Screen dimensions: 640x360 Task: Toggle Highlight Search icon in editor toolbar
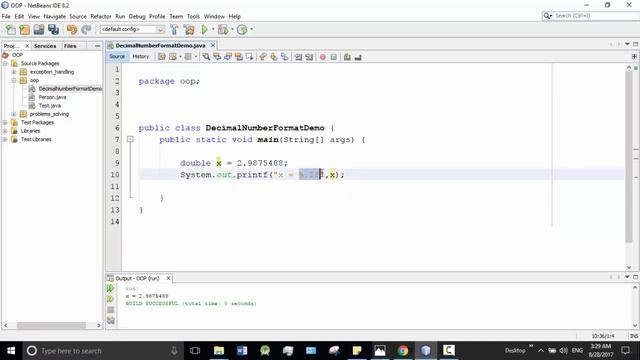tap(239, 57)
